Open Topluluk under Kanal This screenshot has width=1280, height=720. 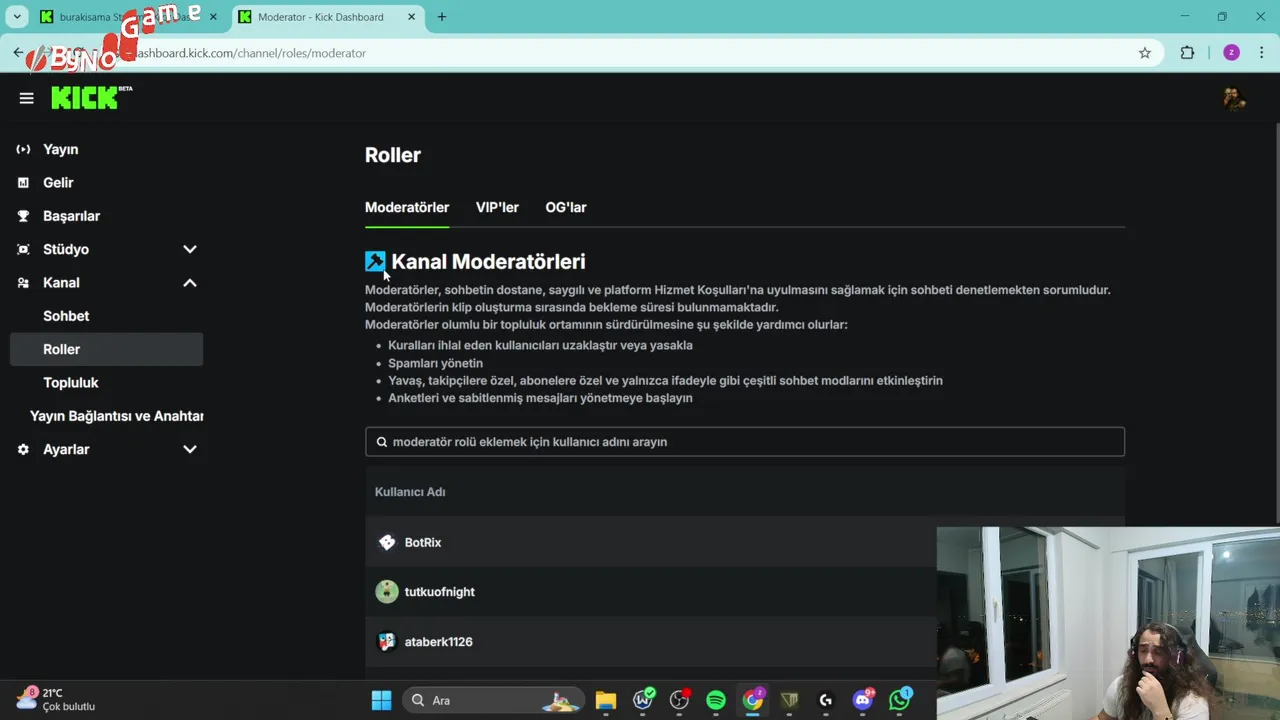tap(71, 383)
